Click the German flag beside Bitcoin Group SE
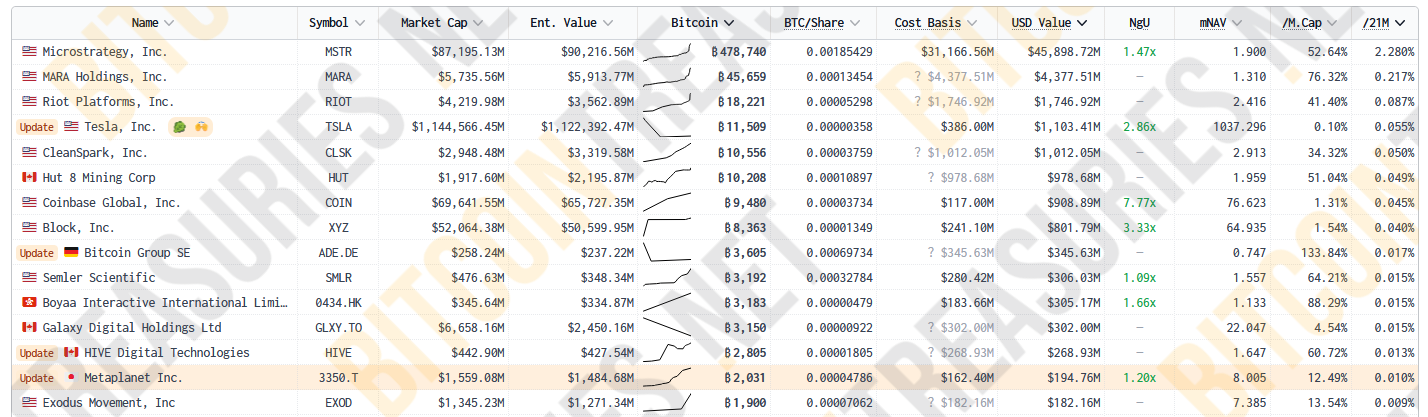 71,252
